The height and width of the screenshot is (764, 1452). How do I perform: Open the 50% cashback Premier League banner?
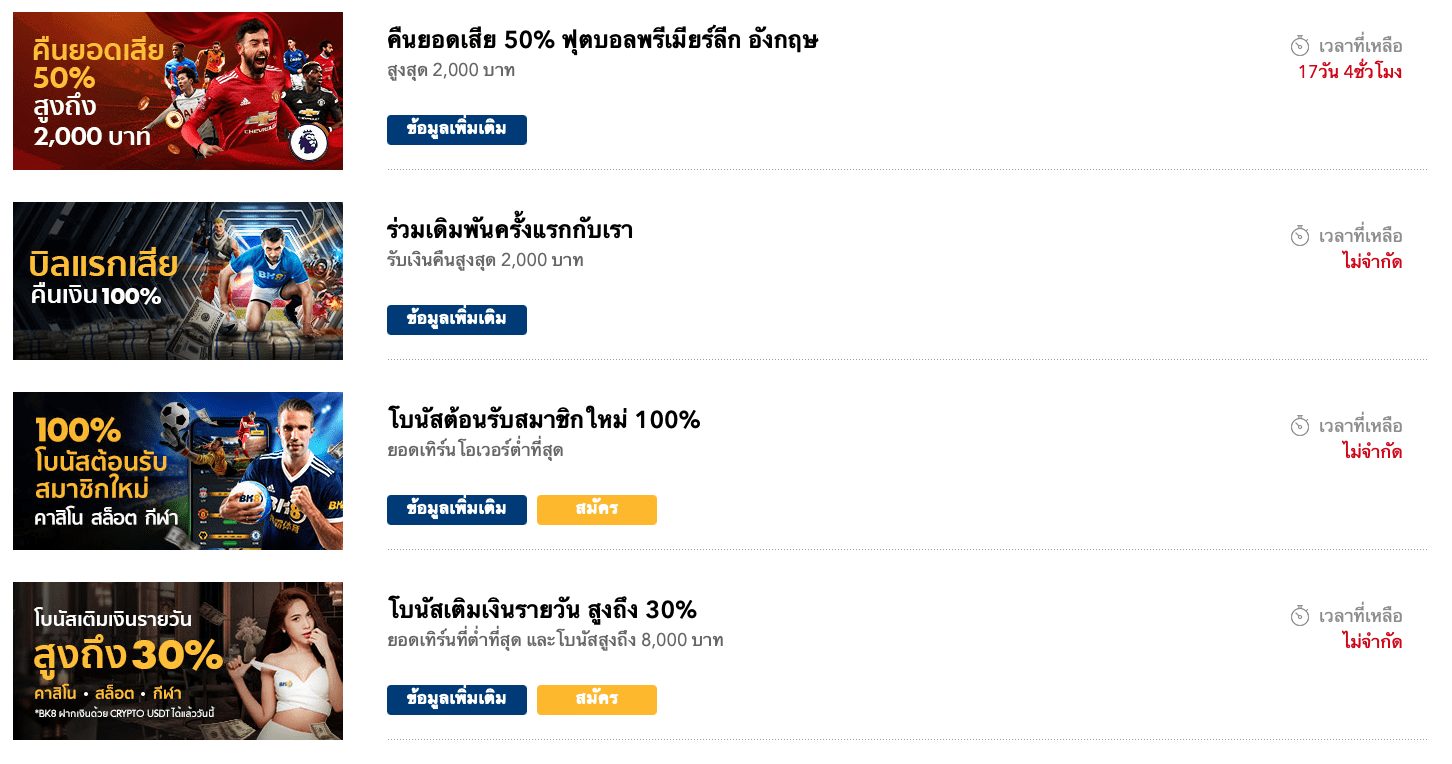(x=177, y=90)
